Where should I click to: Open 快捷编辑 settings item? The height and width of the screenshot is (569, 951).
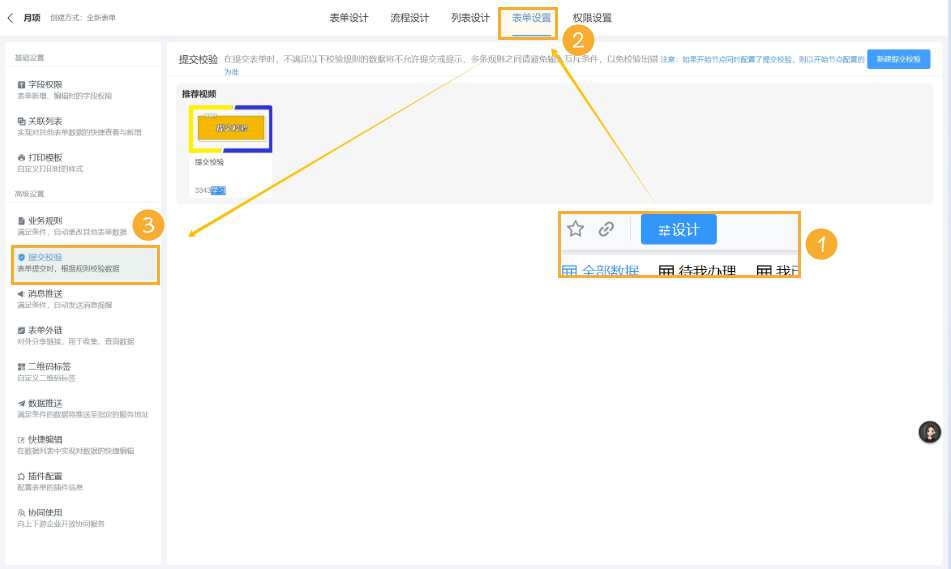[84, 445]
